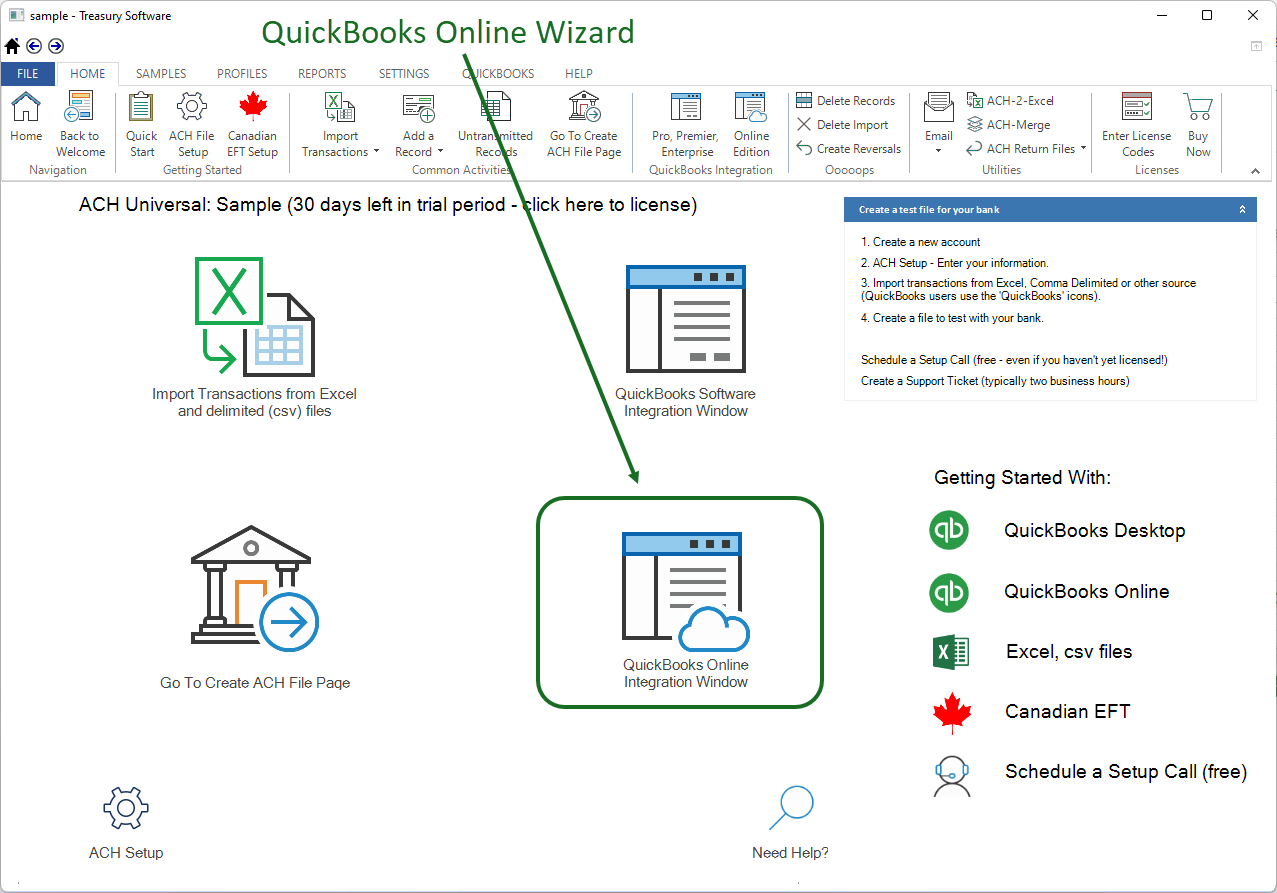1277x893 pixels.
Task: Open Untransmitted Records in ribbon
Action: pyautogui.click(x=496, y=123)
